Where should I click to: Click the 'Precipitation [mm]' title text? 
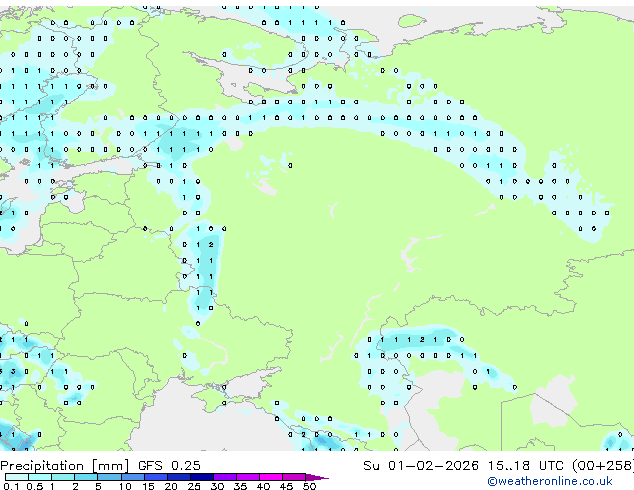click(x=65, y=466)
